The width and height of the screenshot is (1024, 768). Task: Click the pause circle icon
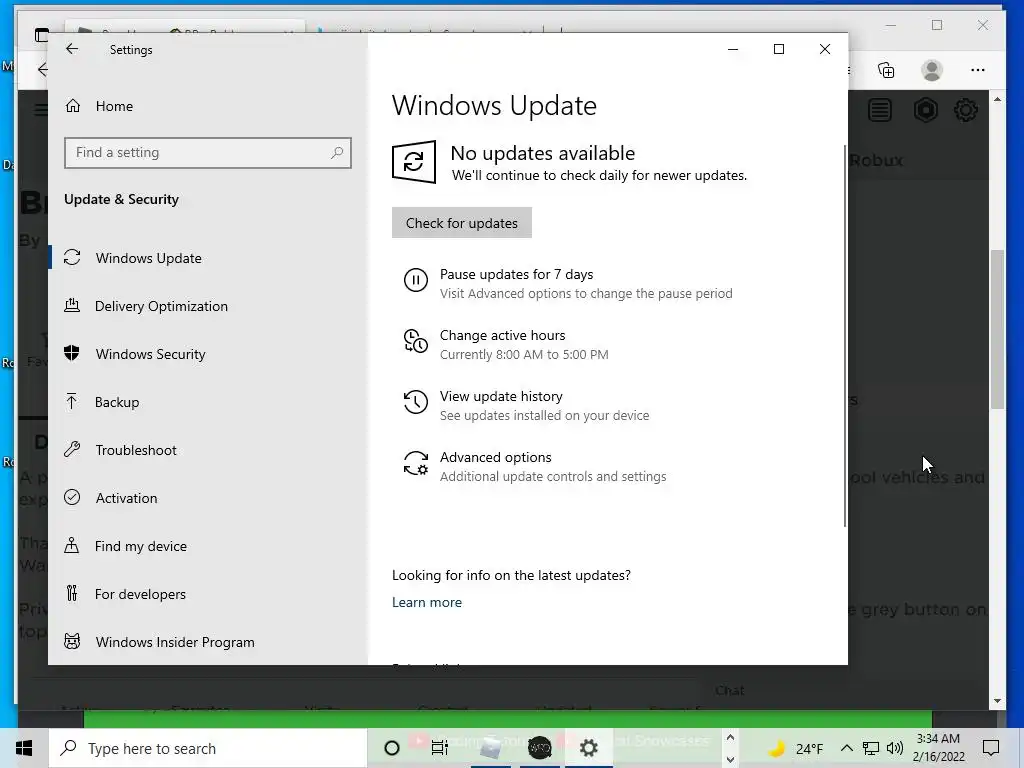point(415,280)
